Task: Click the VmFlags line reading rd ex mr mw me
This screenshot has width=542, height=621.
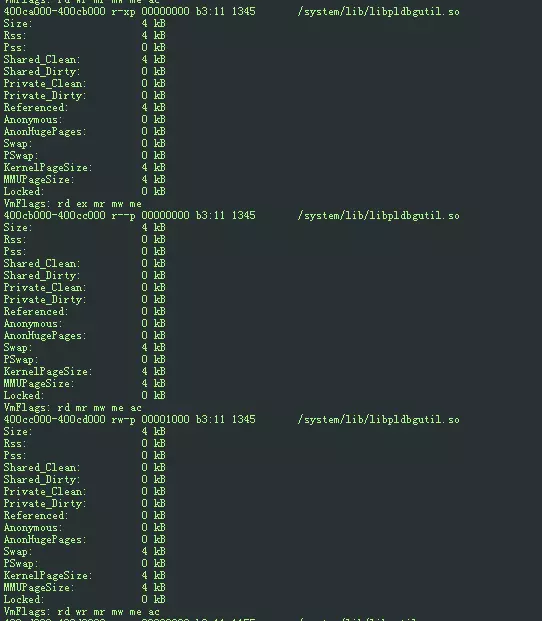Action: [72, 204]
